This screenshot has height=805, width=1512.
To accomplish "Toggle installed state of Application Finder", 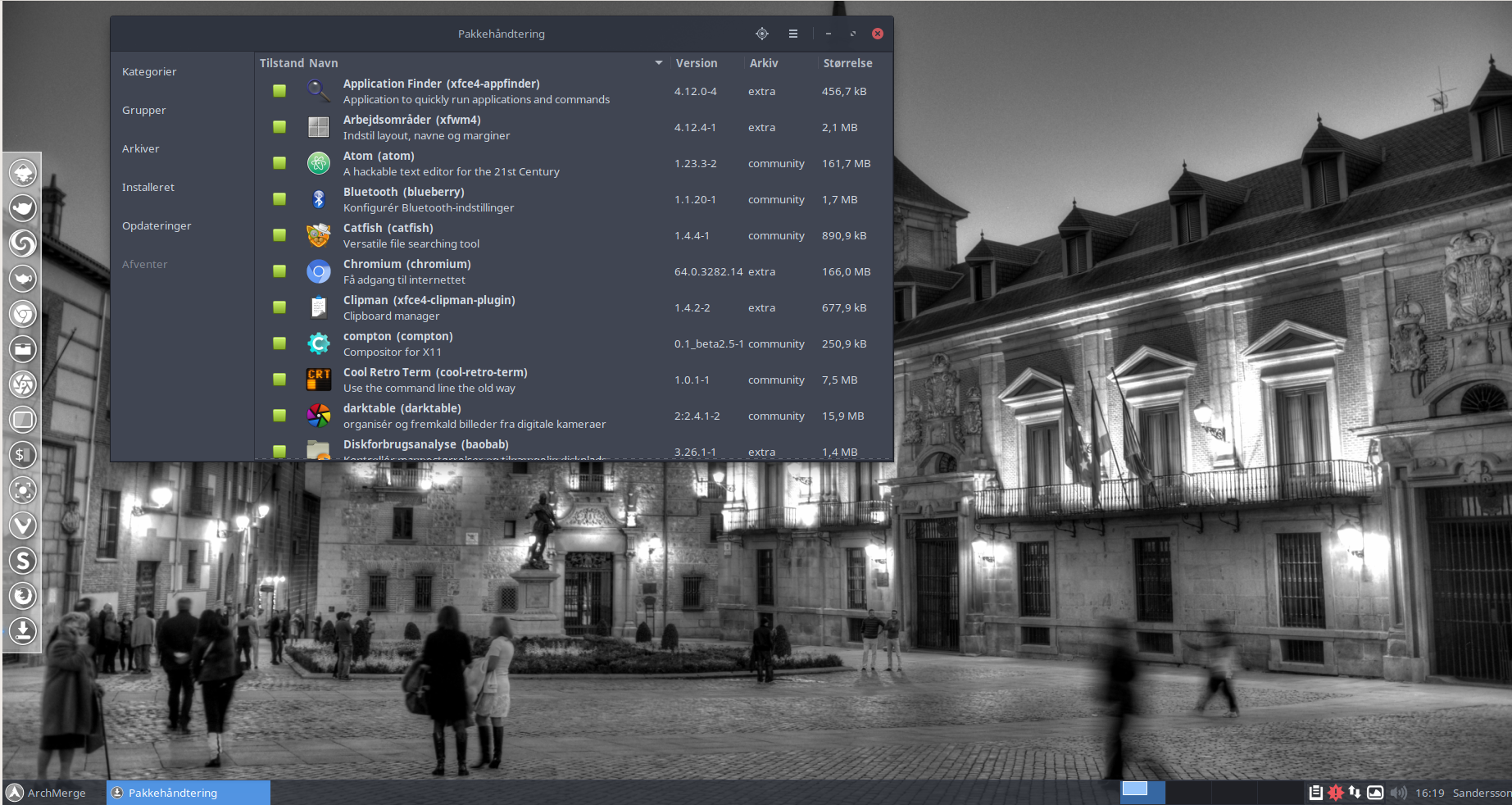I will tap(279, 91).
